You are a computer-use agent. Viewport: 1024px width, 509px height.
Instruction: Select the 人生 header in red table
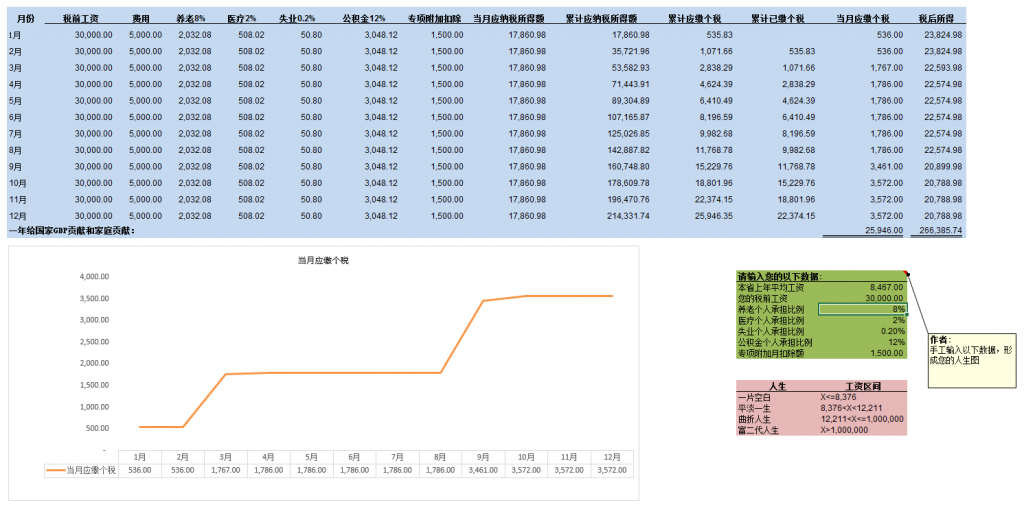pyautogui.click(x=778, y=386)
